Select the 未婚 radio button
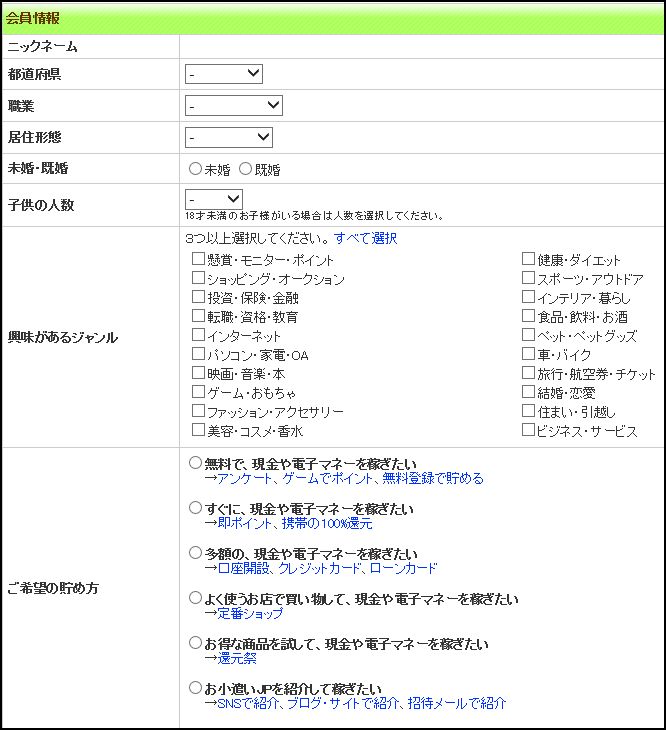The image size is (666, 730). click(x=195, y=169)
